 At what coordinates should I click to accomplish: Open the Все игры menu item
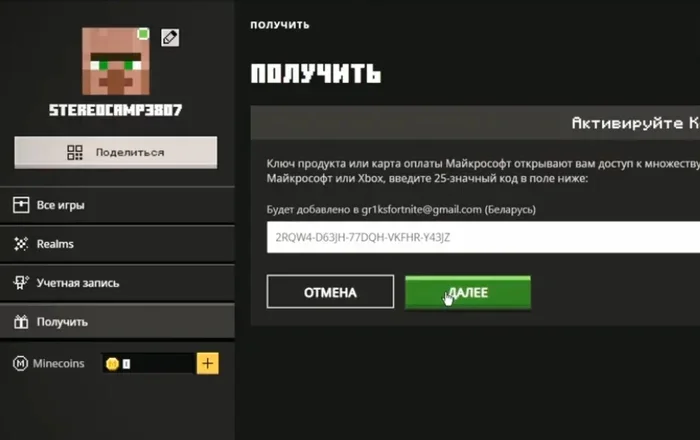[x=117, y=205]
